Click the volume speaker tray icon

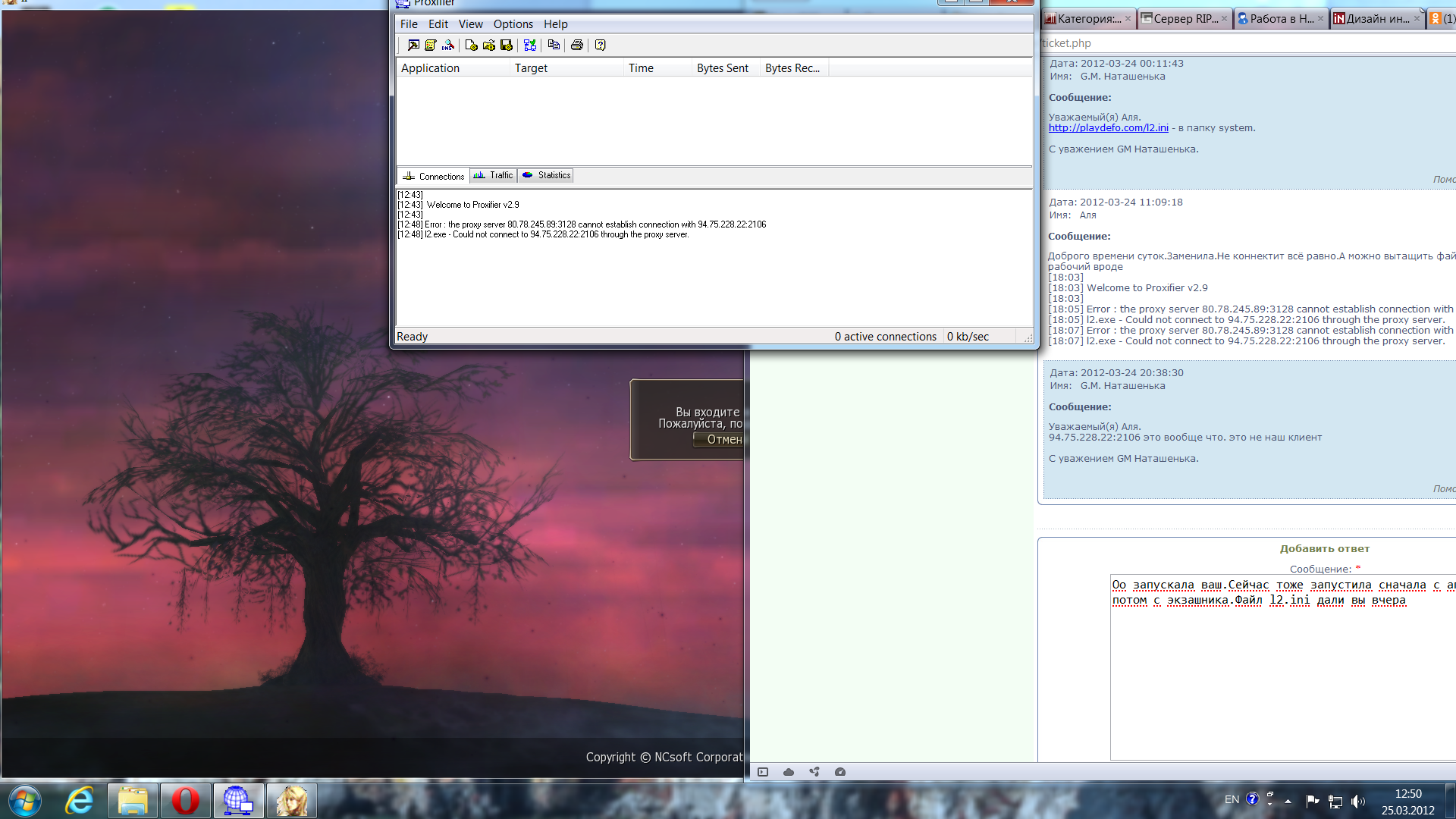point(1357,802)
